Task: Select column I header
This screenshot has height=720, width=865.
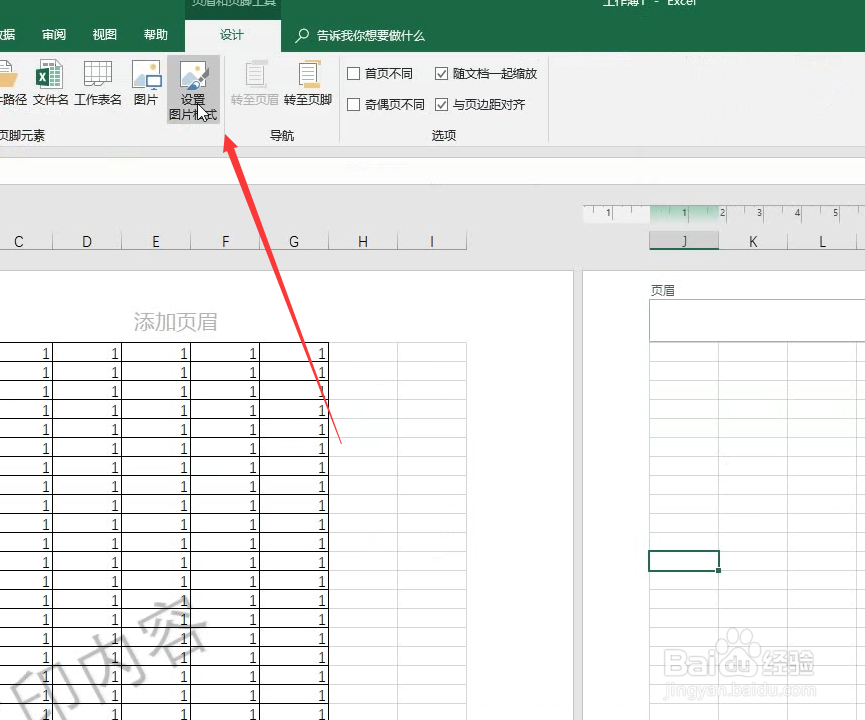Action: 432,242
